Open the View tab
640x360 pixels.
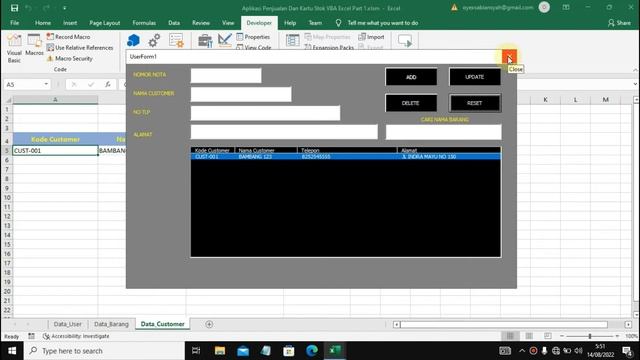(x=228, y=23)
